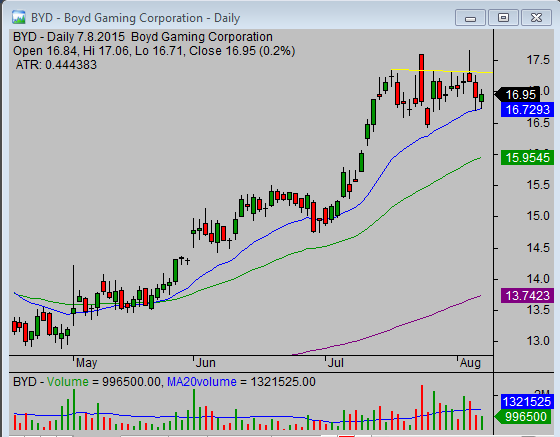The image size is (560, 437).
Task: Click the blue MA20volume label
Action: pyautogui.click(x=202, y=382)
